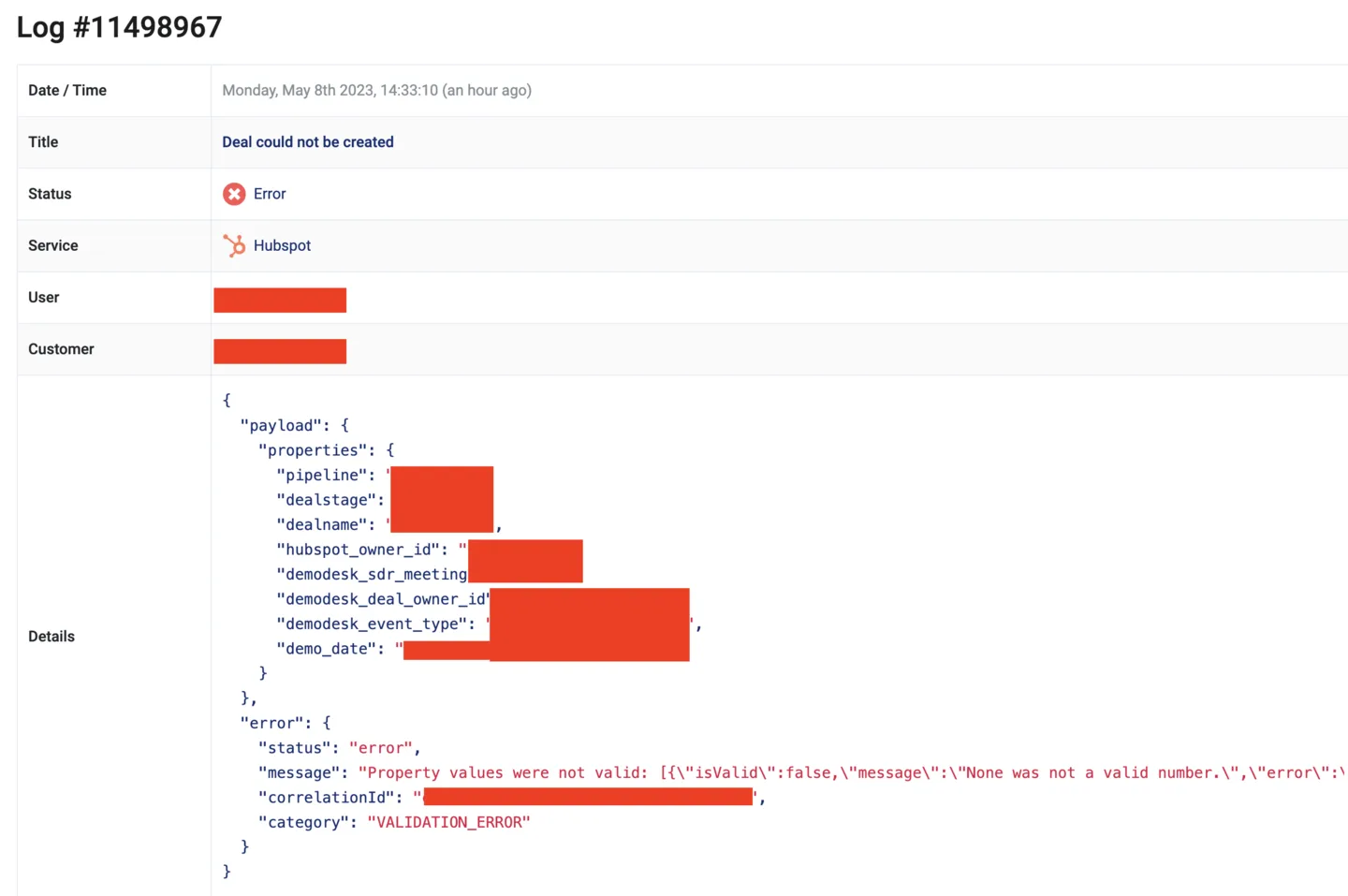The width and height of the screenshot is (1348, 896).
Task: Click the "error": { key in JSON
Action: pos(286,723)
